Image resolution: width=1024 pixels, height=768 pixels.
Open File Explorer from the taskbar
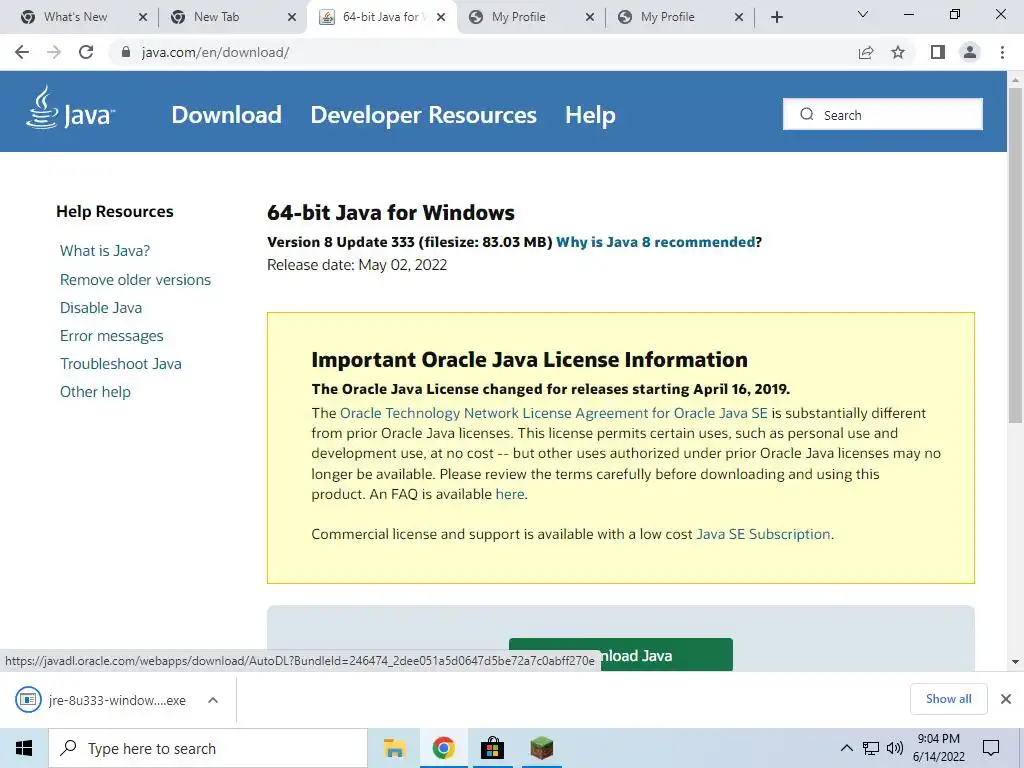(x=394, y=748)
